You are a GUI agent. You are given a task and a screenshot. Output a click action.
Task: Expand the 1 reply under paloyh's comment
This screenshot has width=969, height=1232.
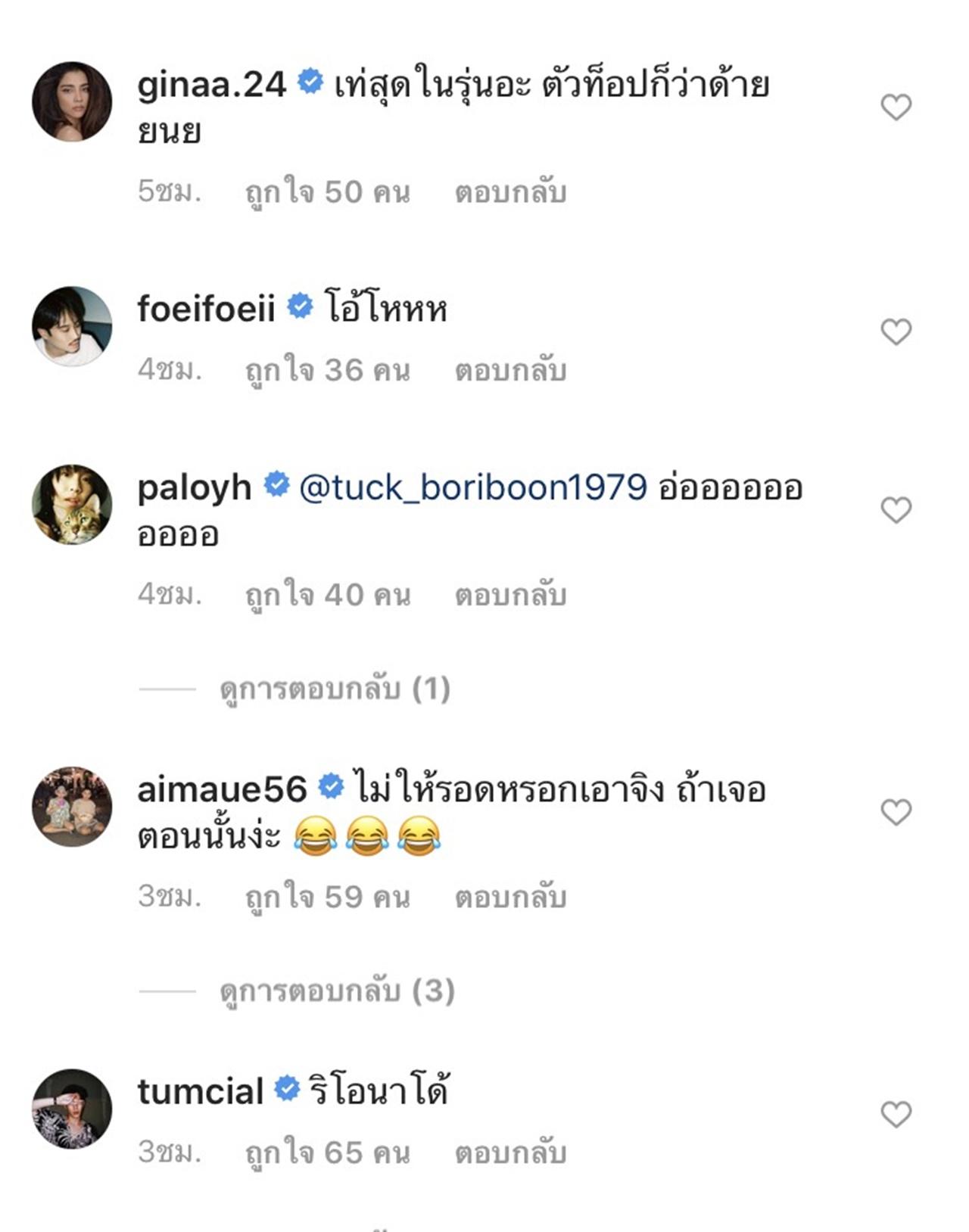coord(335,689)
